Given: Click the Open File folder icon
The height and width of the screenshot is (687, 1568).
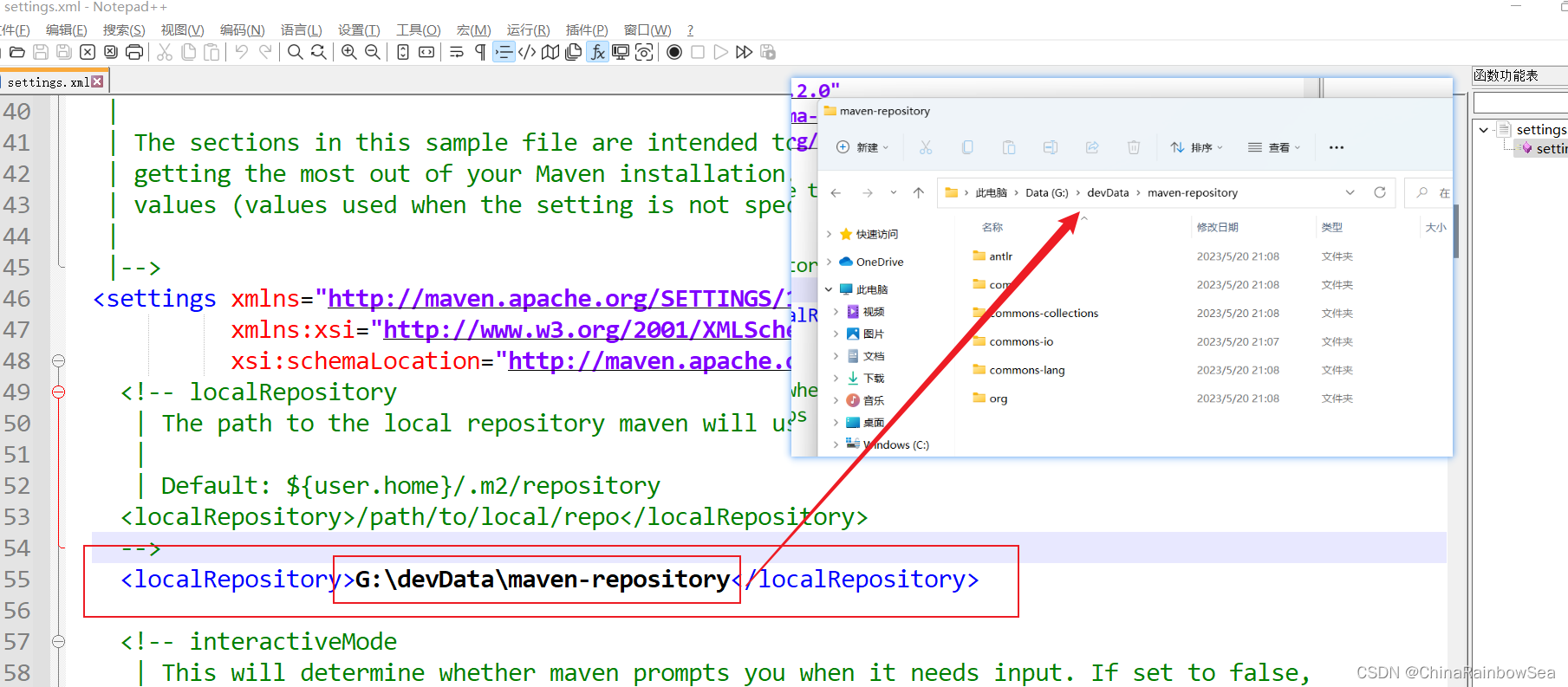Looking at the screenshot, I should click(16, 52).
